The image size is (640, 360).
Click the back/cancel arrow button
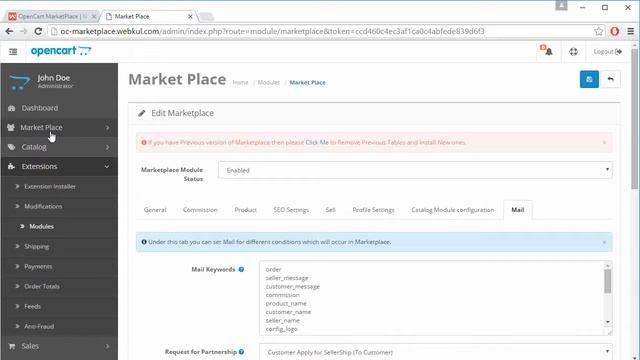point(611,79)
